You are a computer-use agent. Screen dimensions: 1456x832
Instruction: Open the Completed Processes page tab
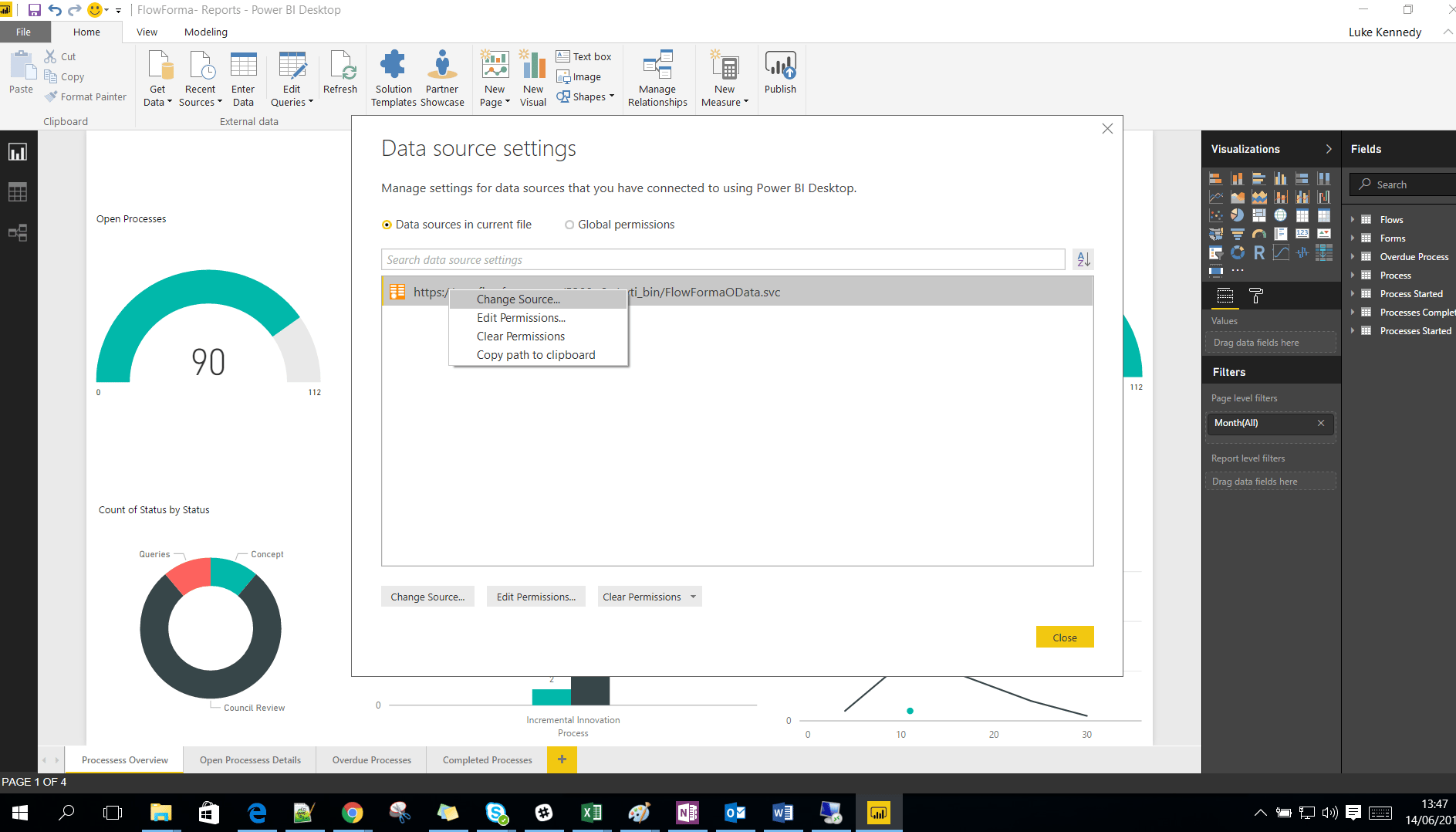point(488,760)
